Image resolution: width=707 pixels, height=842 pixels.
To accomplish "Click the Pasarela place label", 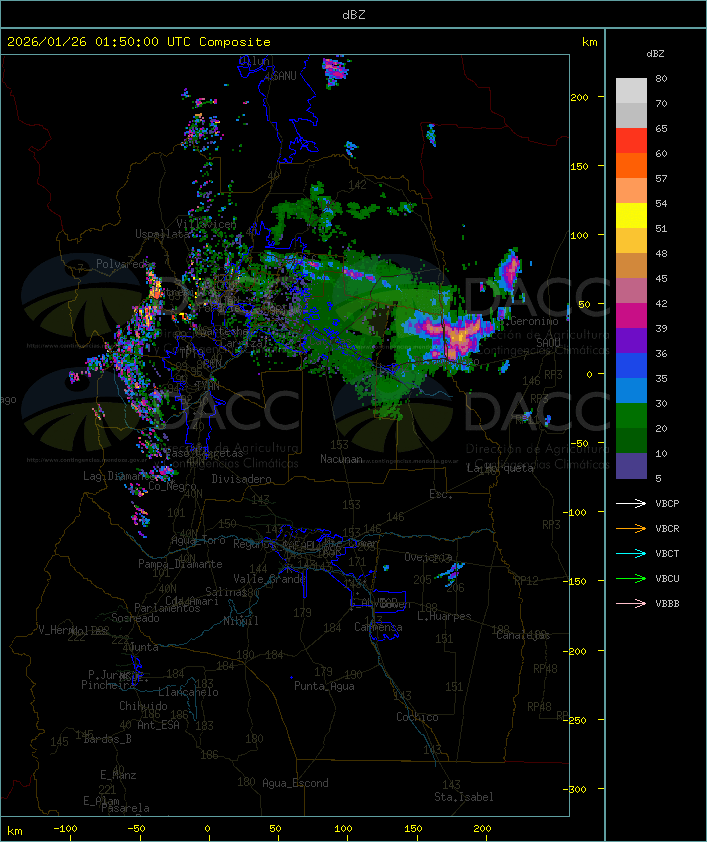I will pos(125,808).
